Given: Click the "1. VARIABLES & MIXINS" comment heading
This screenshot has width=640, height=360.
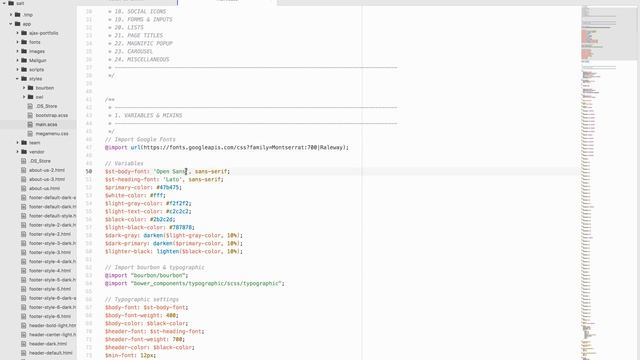Looking at the screenshot, I should pos(148,116).
